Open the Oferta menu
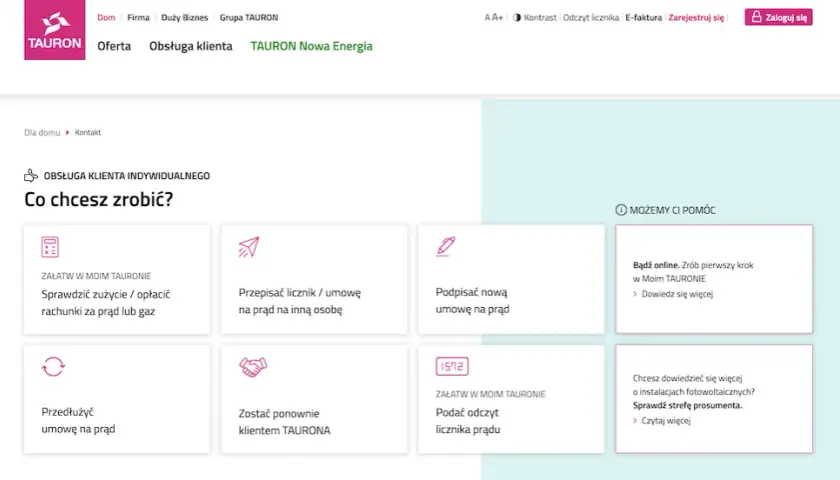 pos(114,46)
